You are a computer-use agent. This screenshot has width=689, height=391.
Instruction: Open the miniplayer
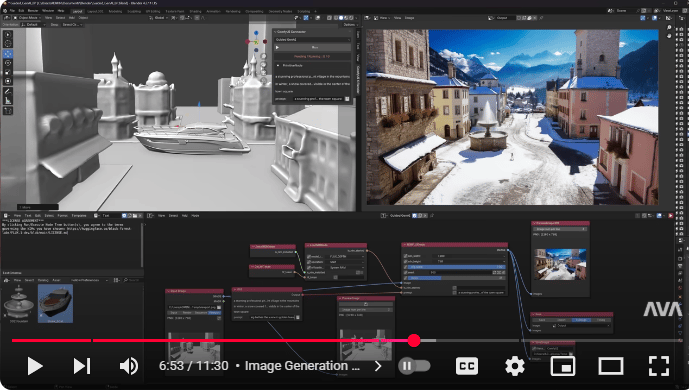[563, 366]
